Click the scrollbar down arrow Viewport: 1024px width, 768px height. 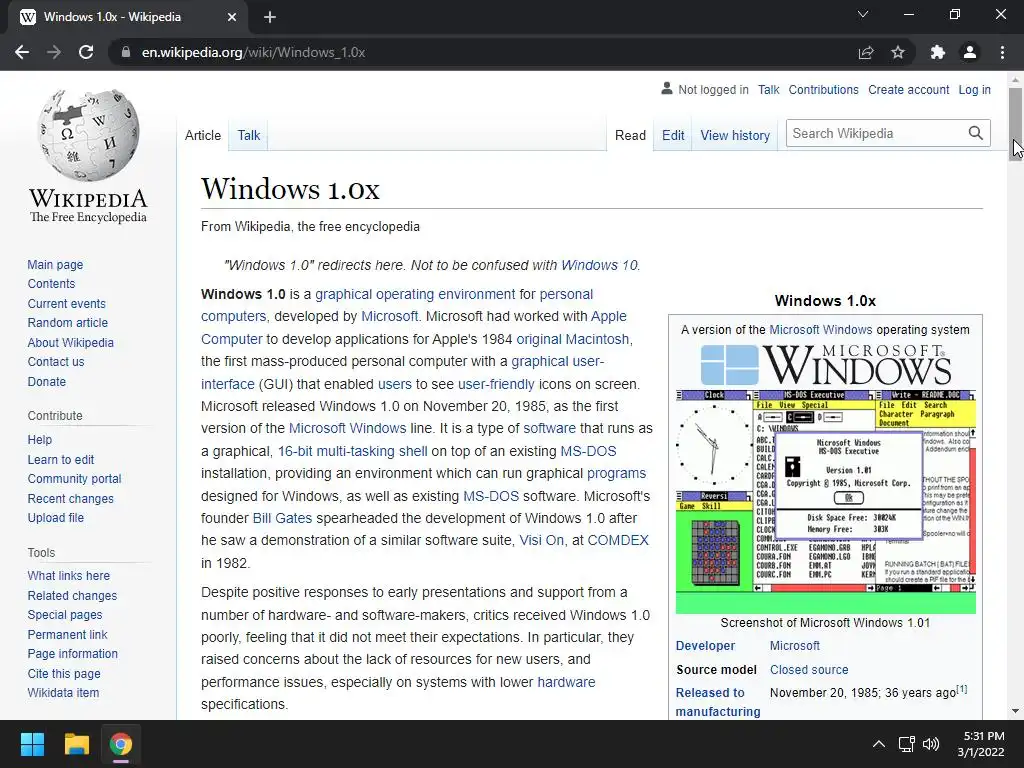[1015, 711]
